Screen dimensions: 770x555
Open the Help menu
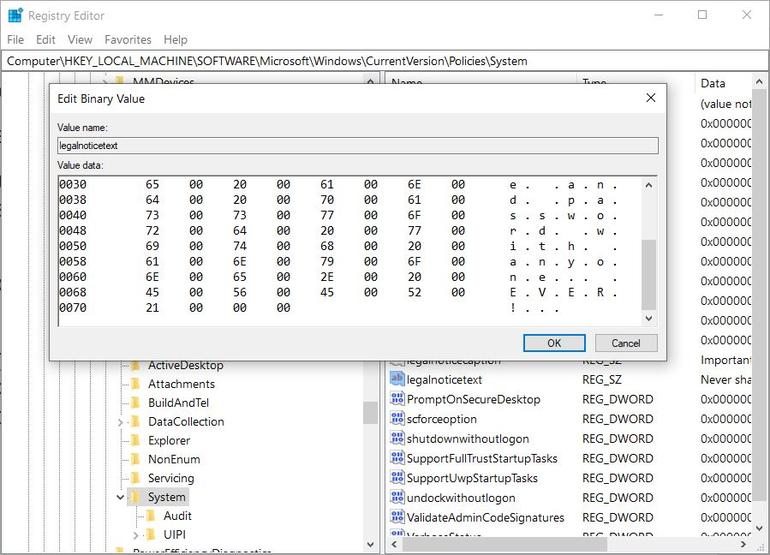[x=175, y=40]
